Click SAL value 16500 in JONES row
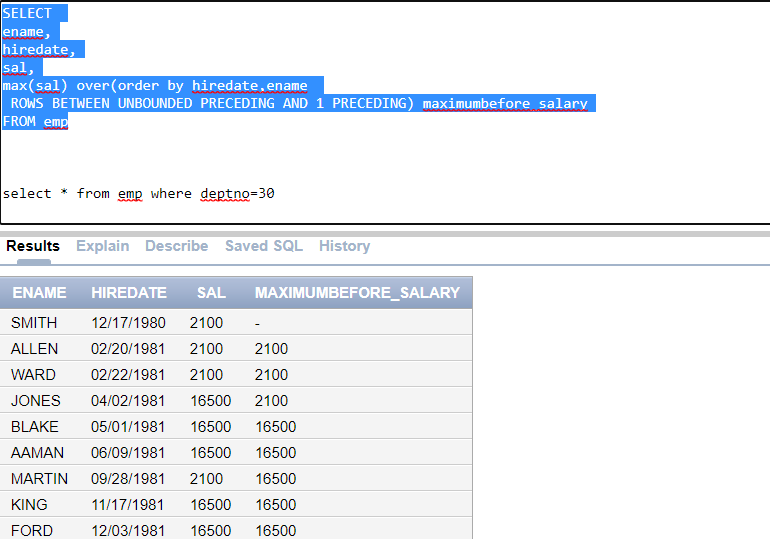770x539 pixels. 211,401
